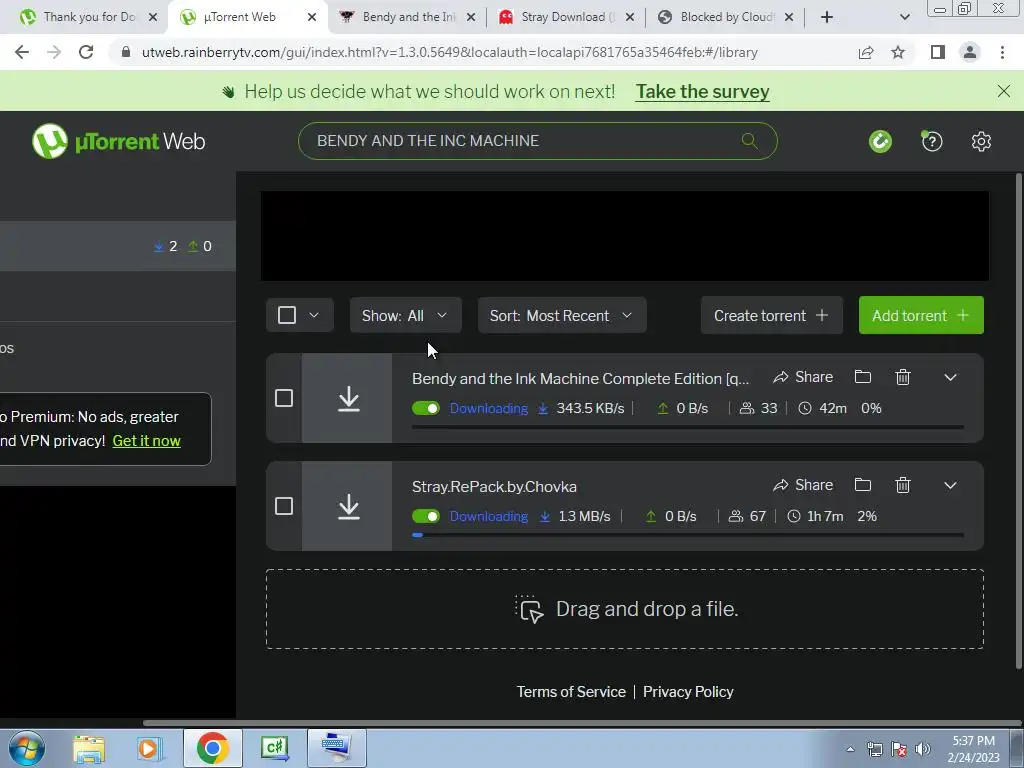Image resolution: width=1024 pixels, height=768 pixels.
Task: Open the settings gear icon
Action: 981,141
